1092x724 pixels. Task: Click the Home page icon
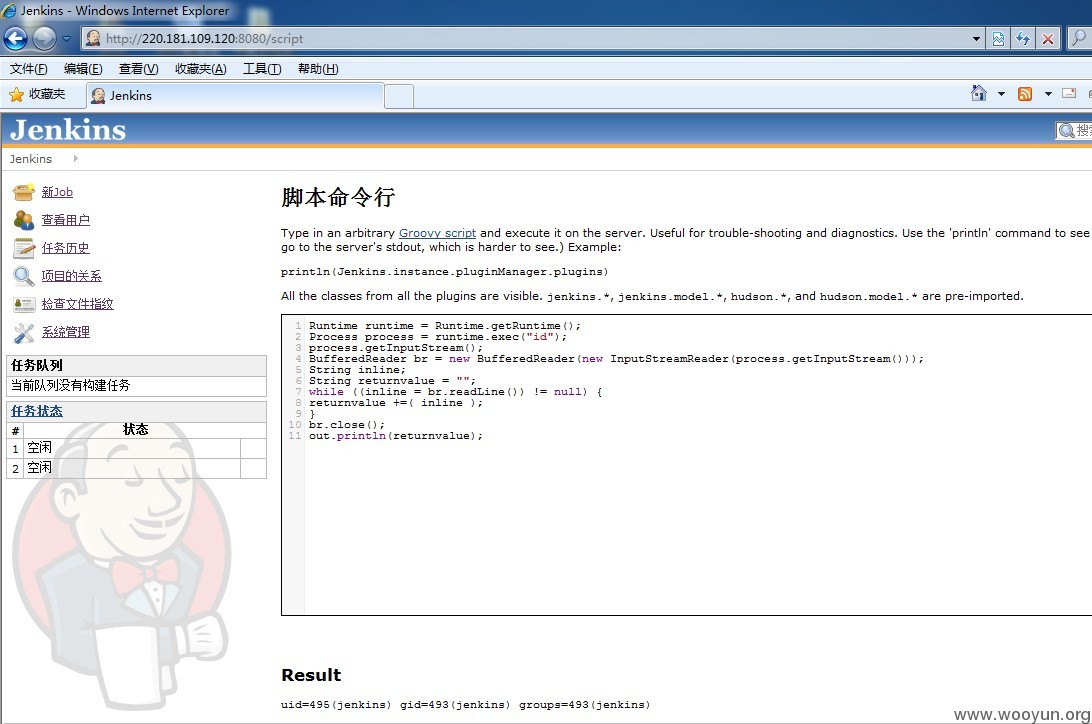pyautogui.click(x=978, y=93)
